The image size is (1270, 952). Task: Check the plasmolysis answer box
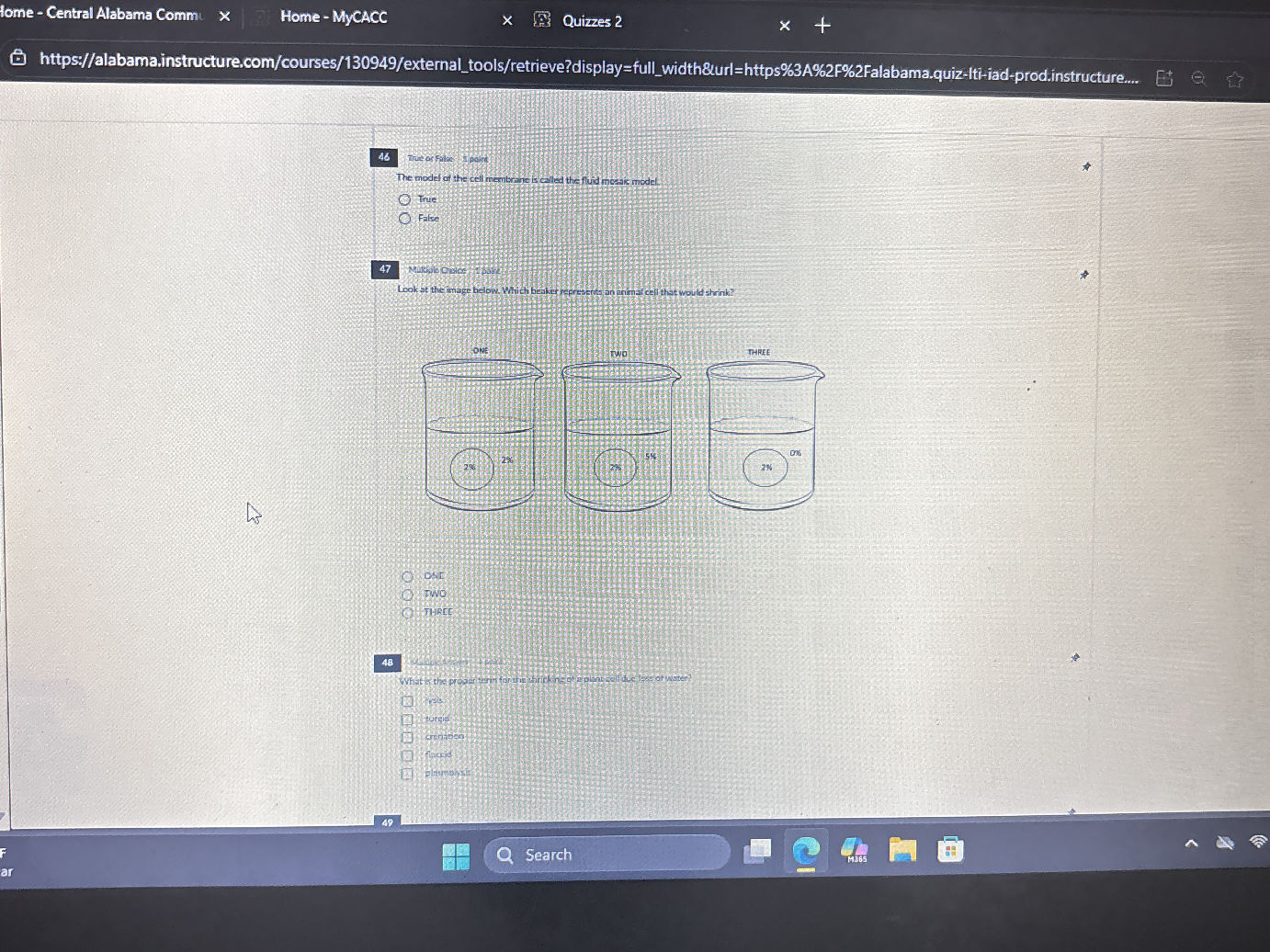click(x=407, y=774)
